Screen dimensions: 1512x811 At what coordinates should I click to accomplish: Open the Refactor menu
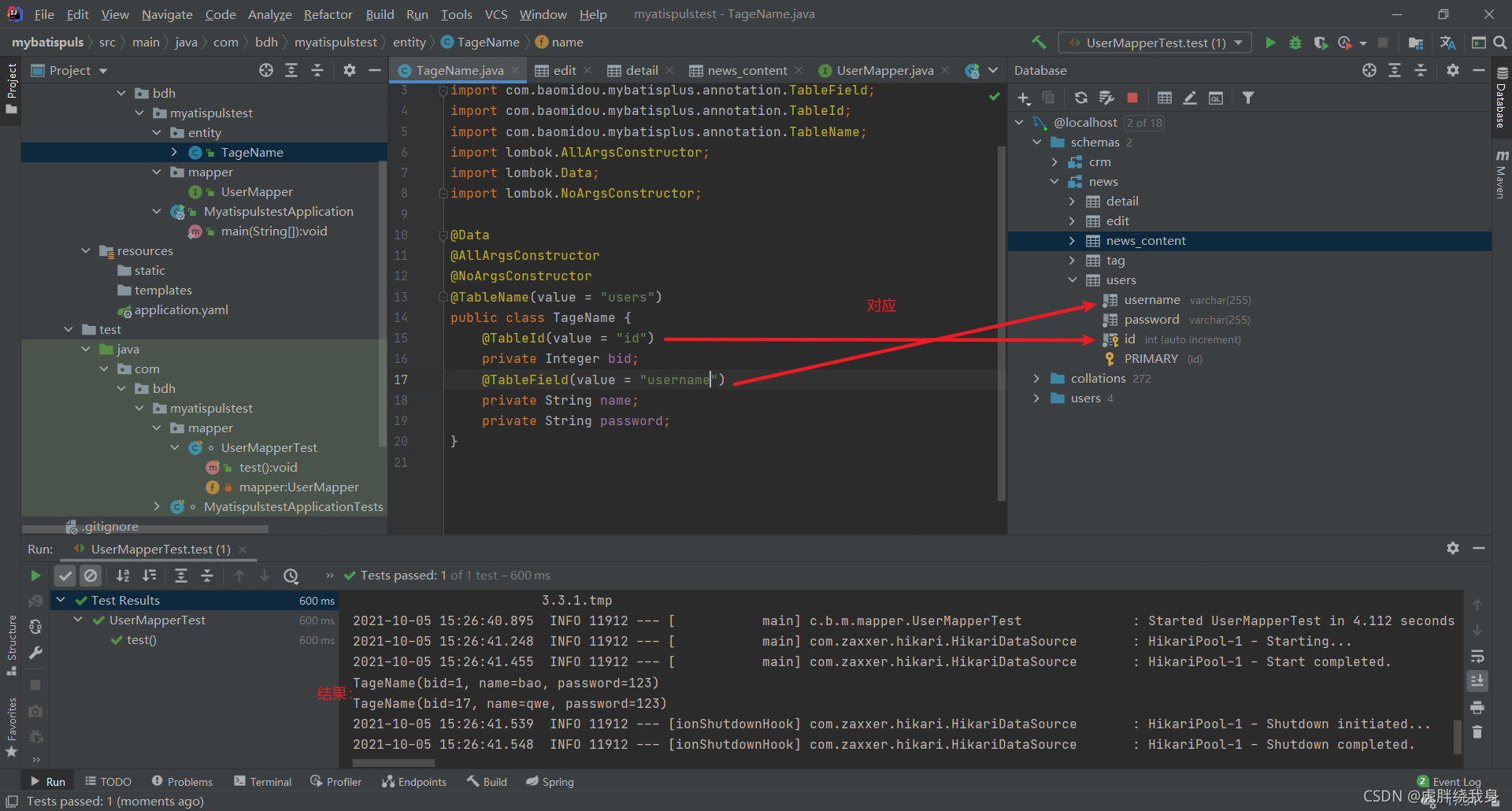click(328, 14)
